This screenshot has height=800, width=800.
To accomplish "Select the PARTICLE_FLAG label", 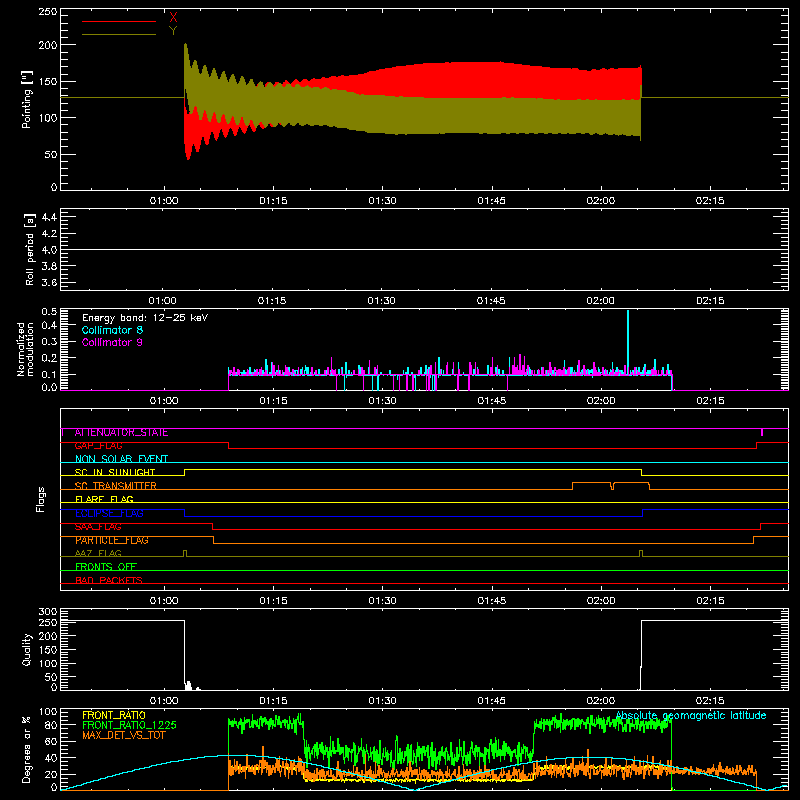I will [x=112, y=540].
